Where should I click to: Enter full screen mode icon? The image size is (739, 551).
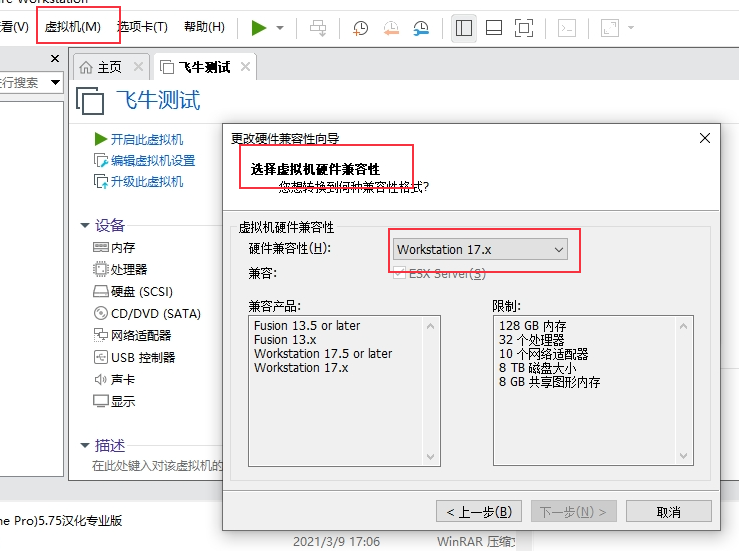pos(524,28)
